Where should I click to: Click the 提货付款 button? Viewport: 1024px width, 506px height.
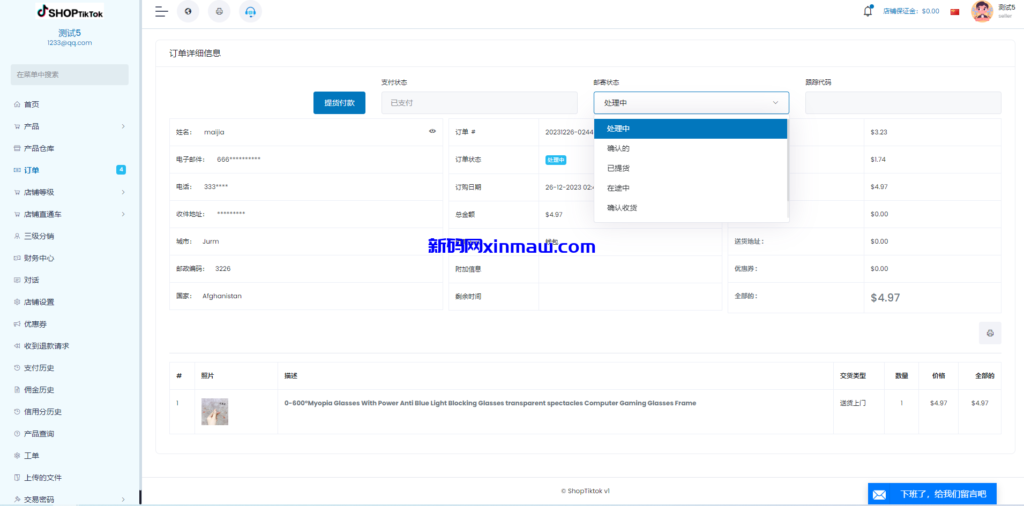339,103
